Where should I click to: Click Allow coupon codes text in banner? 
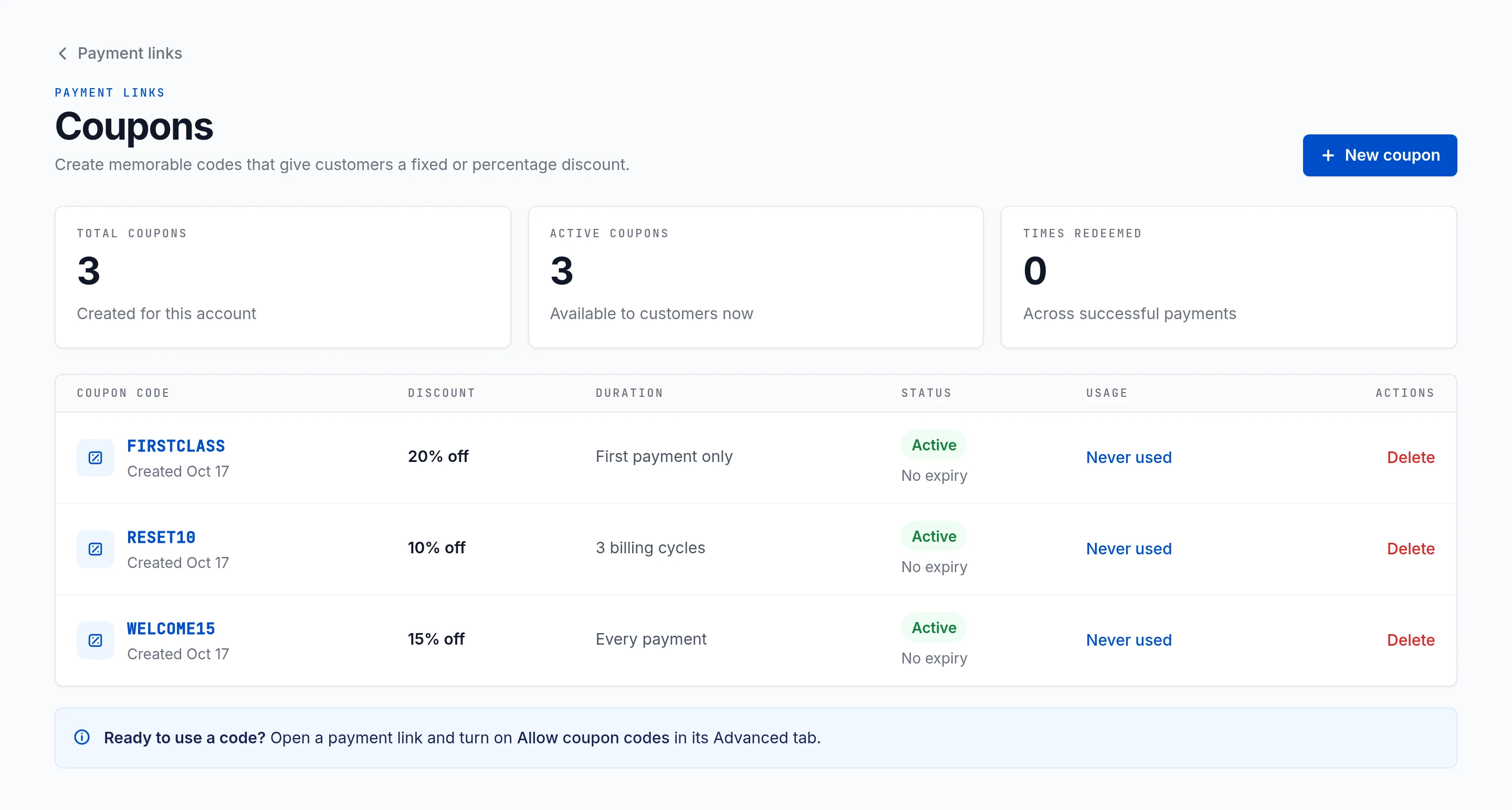(593, 738)
